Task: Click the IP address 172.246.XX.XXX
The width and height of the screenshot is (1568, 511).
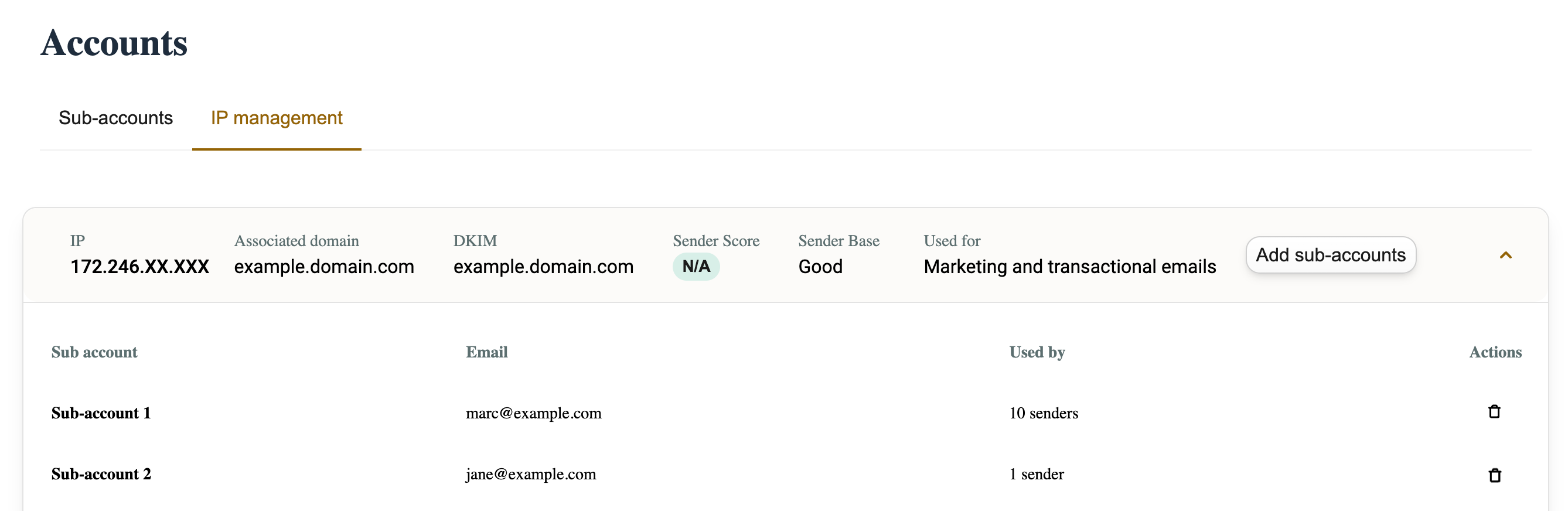Action: [x=139, y=267]
